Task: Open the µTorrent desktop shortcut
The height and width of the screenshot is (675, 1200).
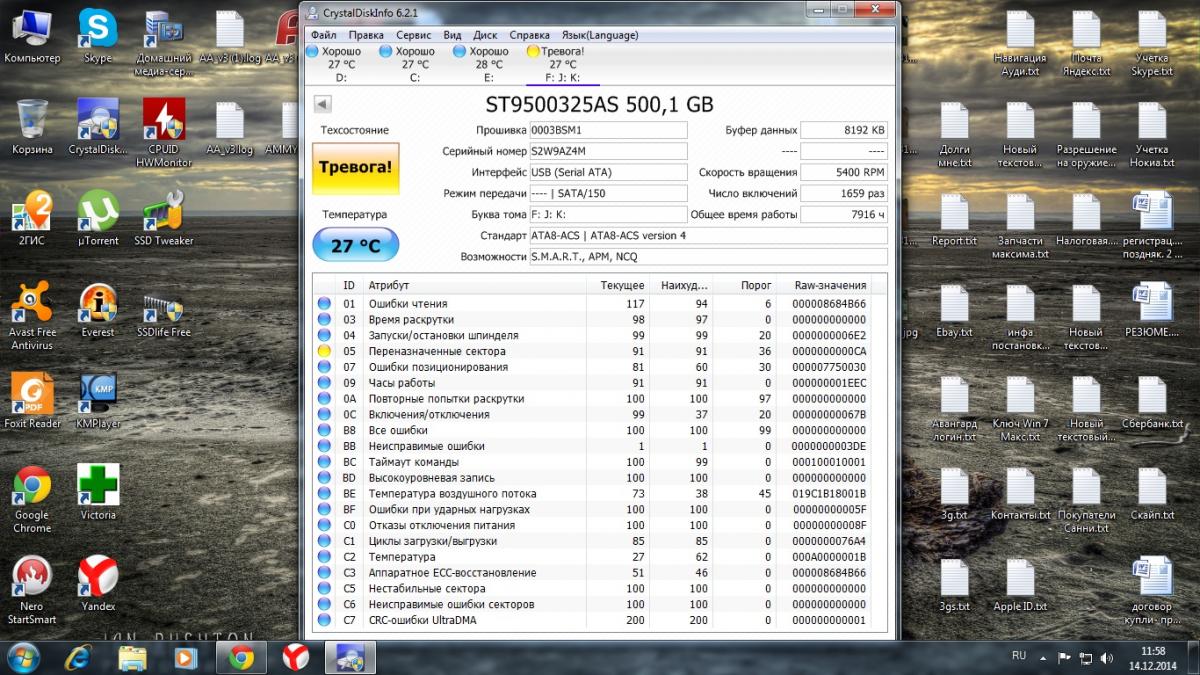Action: point(98,218)
